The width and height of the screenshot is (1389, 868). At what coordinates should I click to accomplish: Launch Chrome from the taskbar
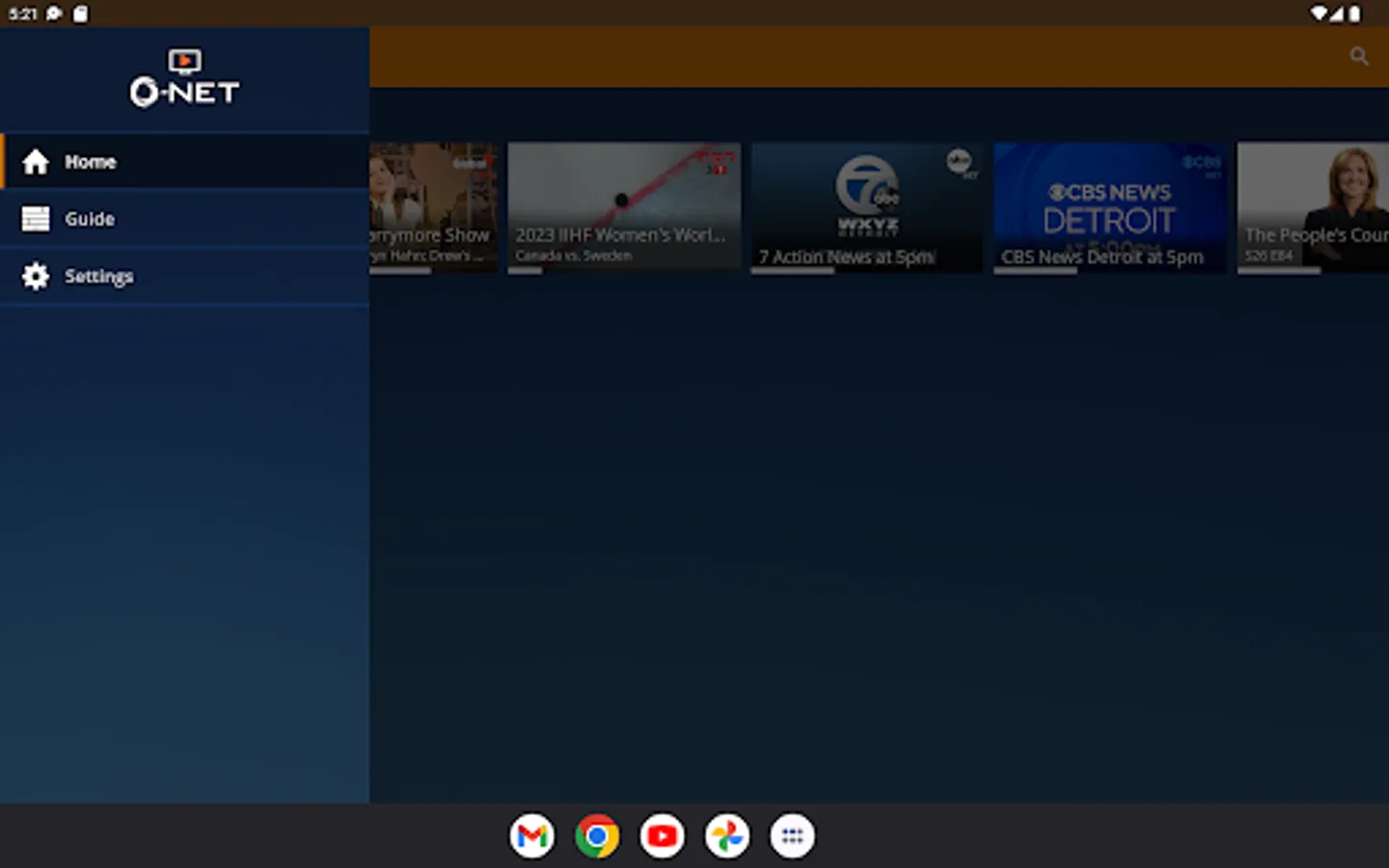pyautogui.click(x=597, y=836)
